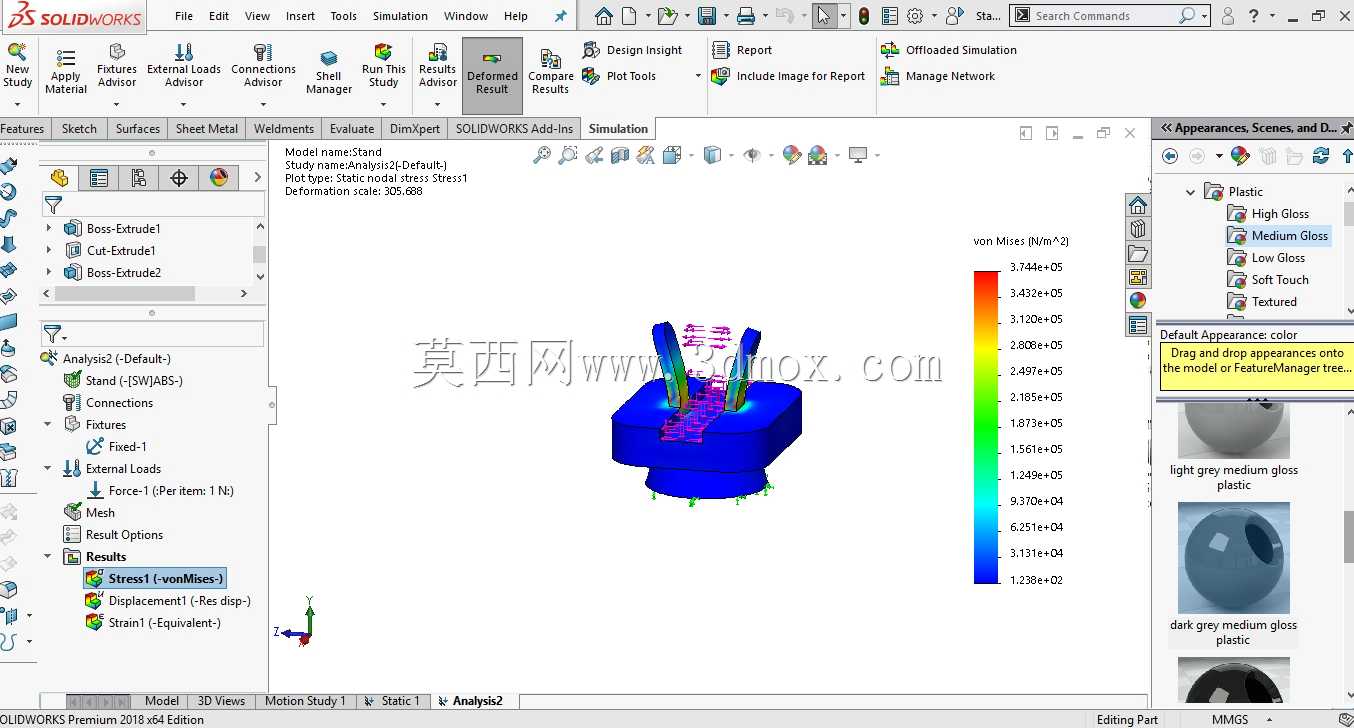This screenshot has width=1354, height=728.
Task: Open the Apply Material tool
Action: 66,72
